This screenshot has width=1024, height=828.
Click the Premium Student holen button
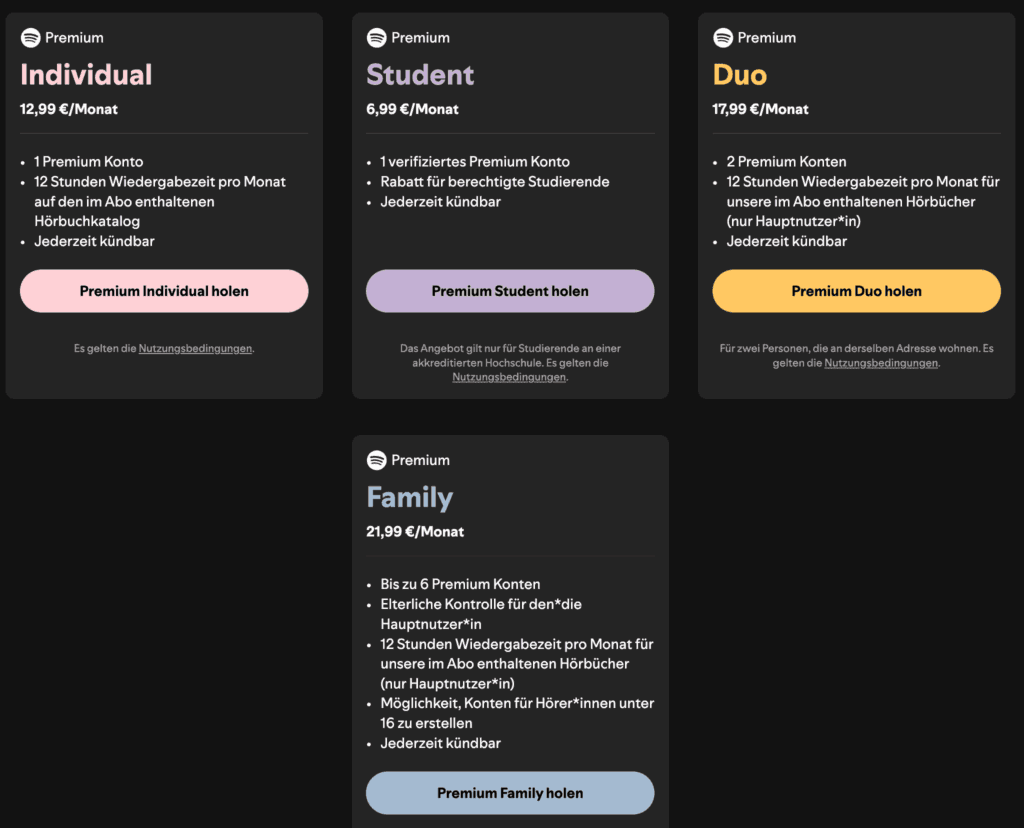510,290
